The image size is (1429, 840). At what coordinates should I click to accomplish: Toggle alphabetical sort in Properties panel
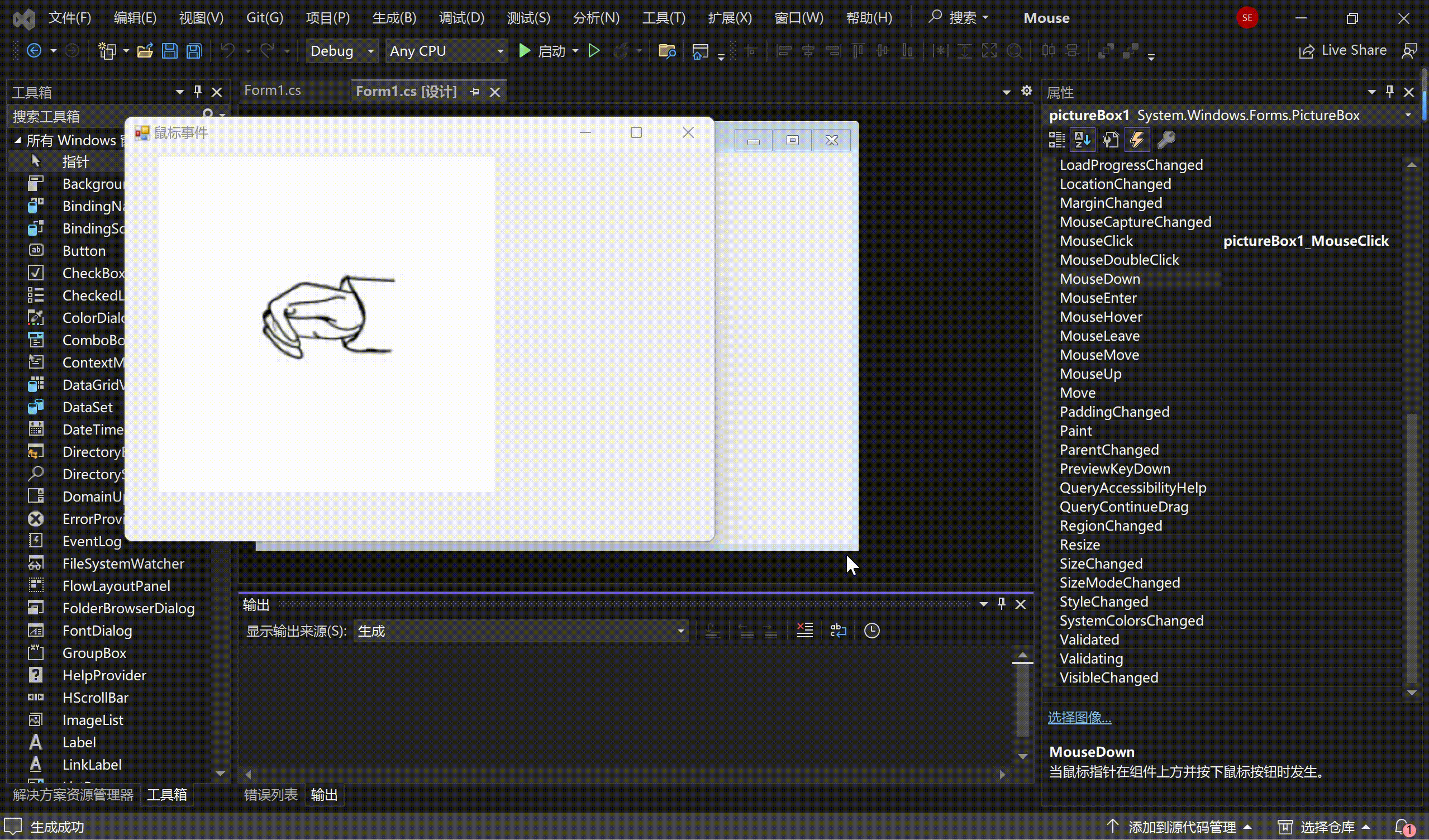click(1082, 140)
